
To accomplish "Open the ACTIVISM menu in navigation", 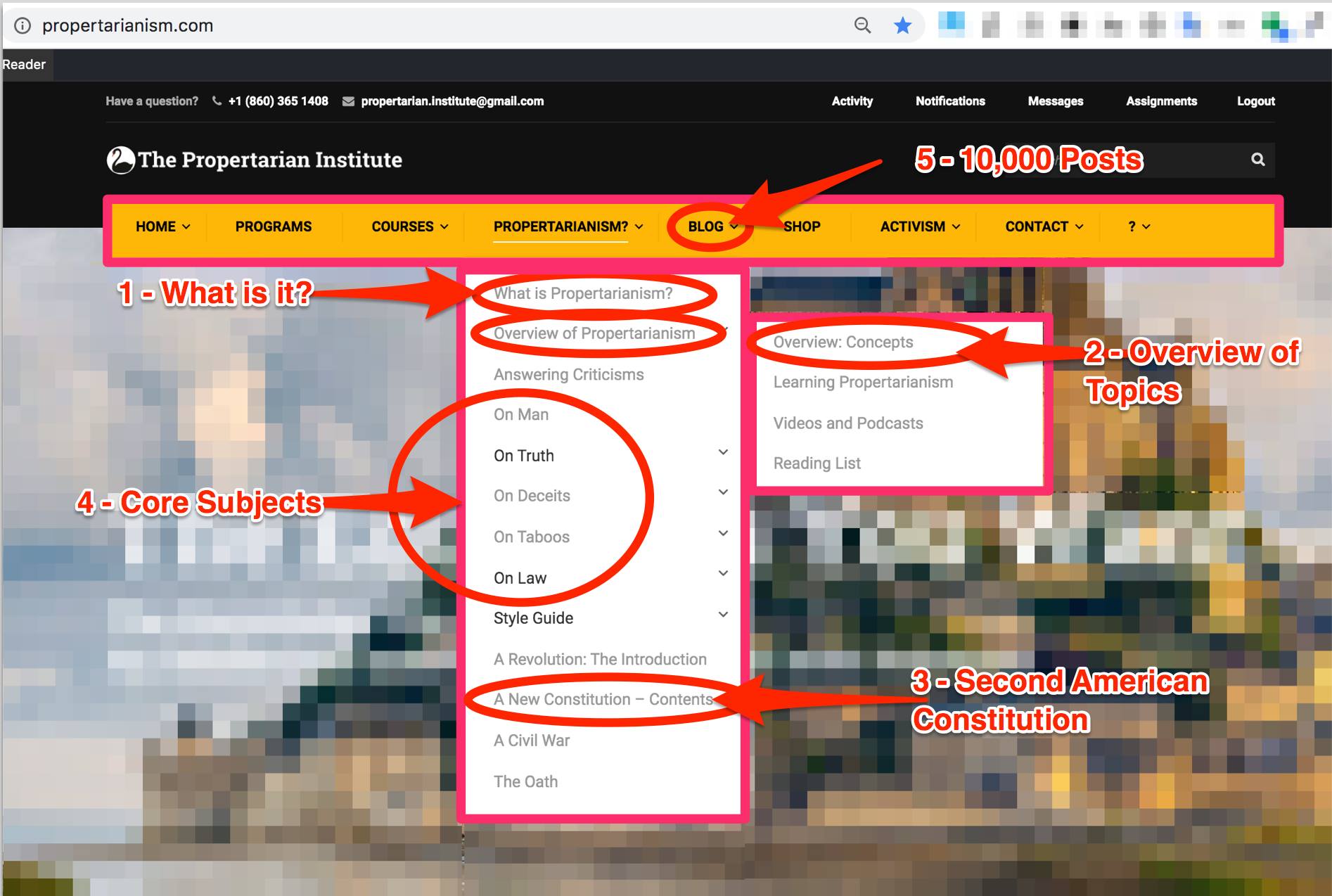I will pyautogui.click(x=919, y=226).
